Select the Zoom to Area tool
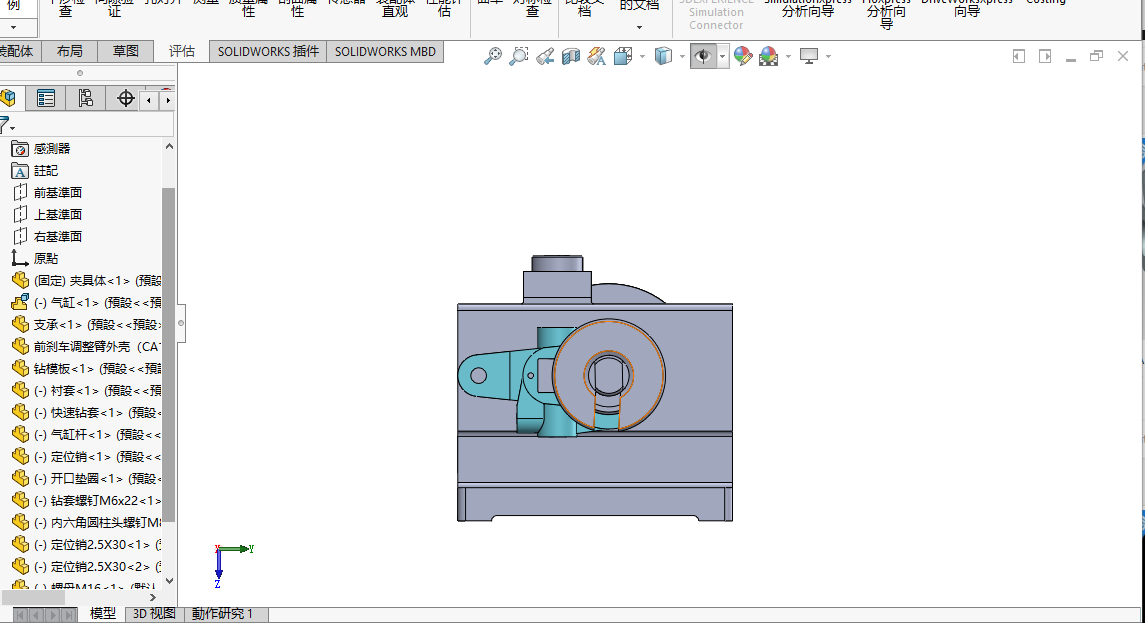Viewport: 1145px width, 623px height. click(x=518, y=56)
